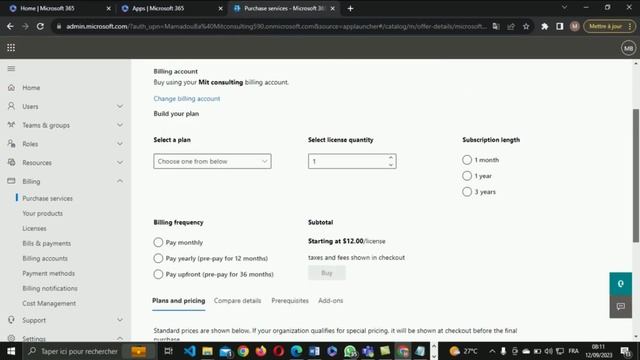Increase license quantity with up arrow
The image size is (640, 360).
(391, 158)
